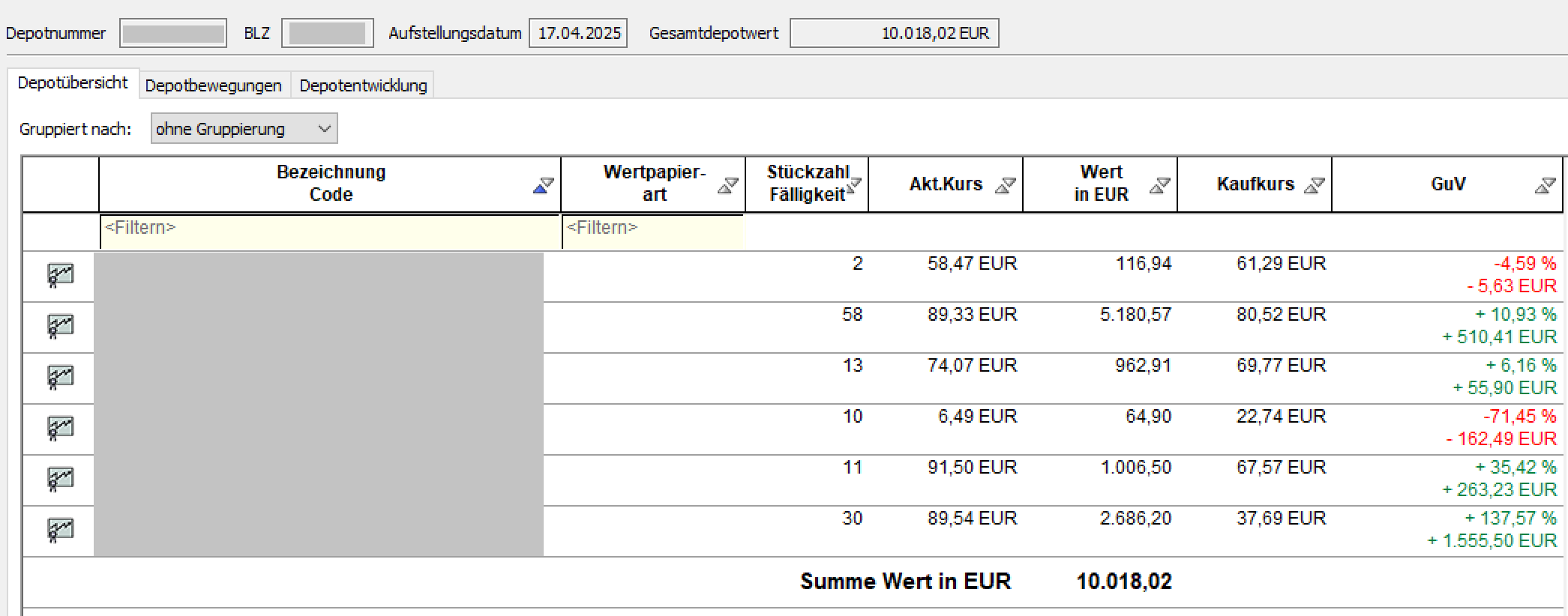Select the Akt.Kurs cell 58,47 EUR
Screen dimensions: 1568x616
click(972, 264)
